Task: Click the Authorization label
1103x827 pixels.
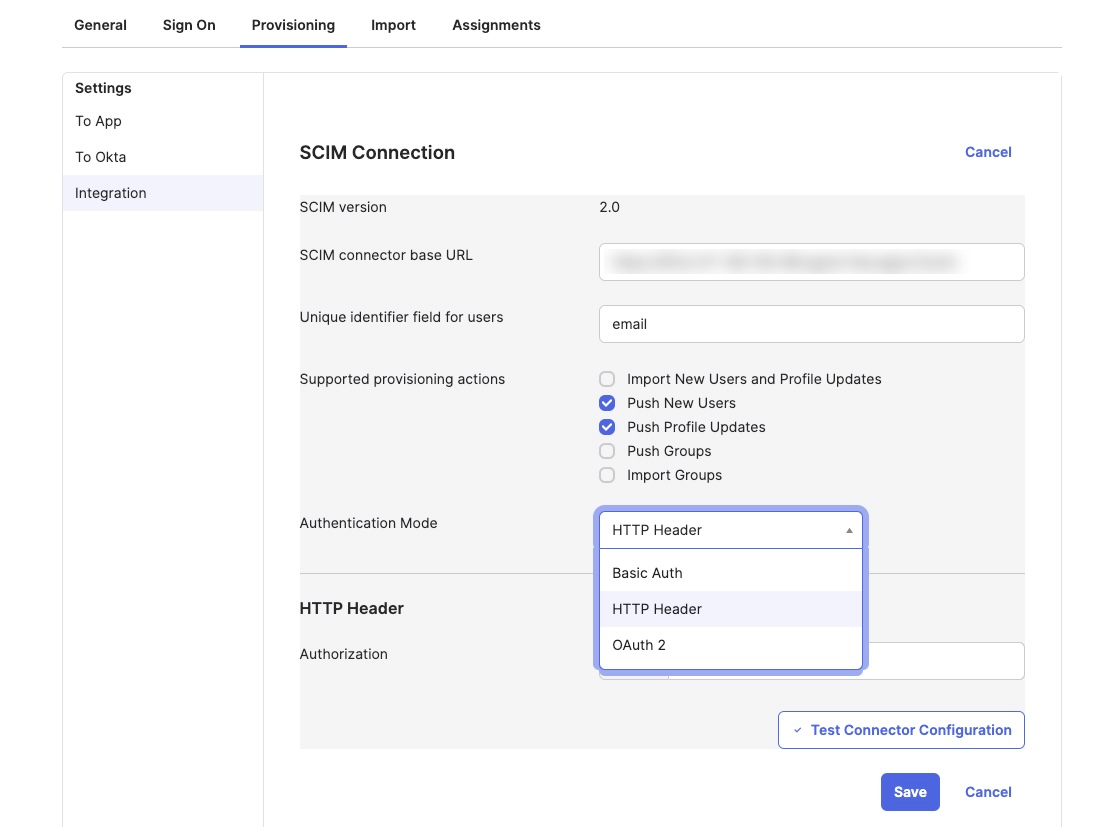Action: click(343, 654)
